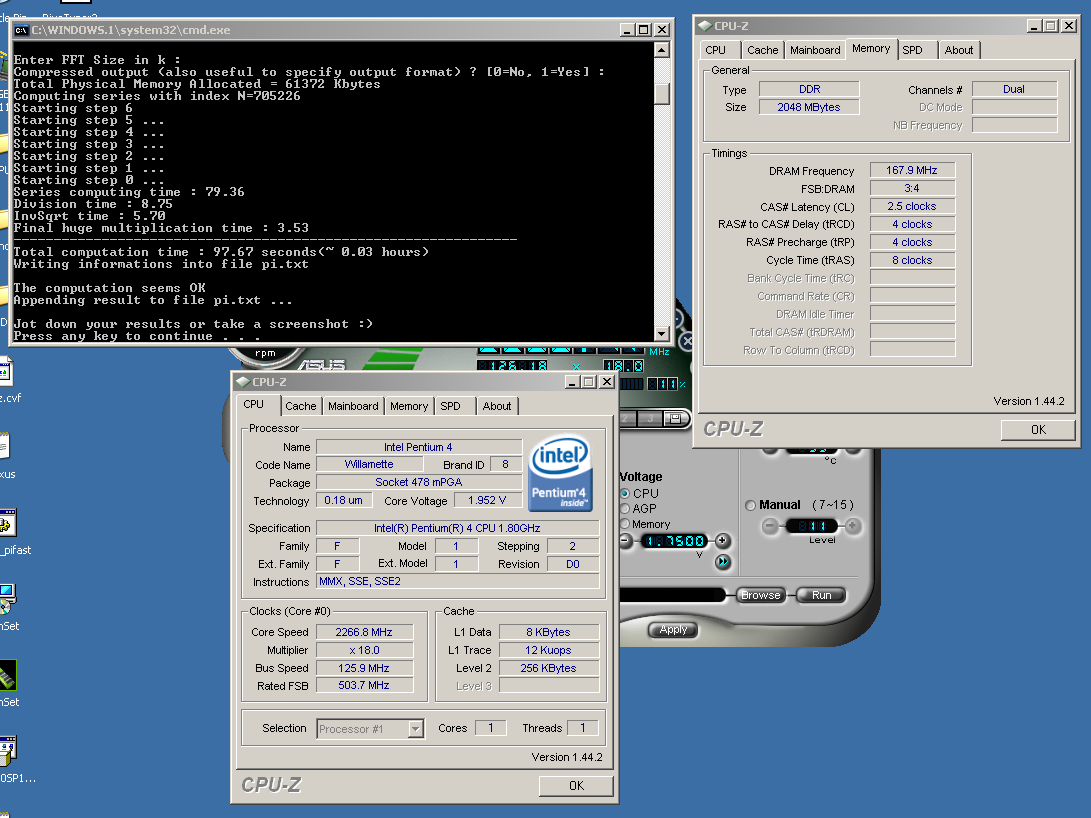The height and width of the screenshot is (818, 1091).
Task: Open the Processor #1 selection dropdown
Action: tap(415, 729)
